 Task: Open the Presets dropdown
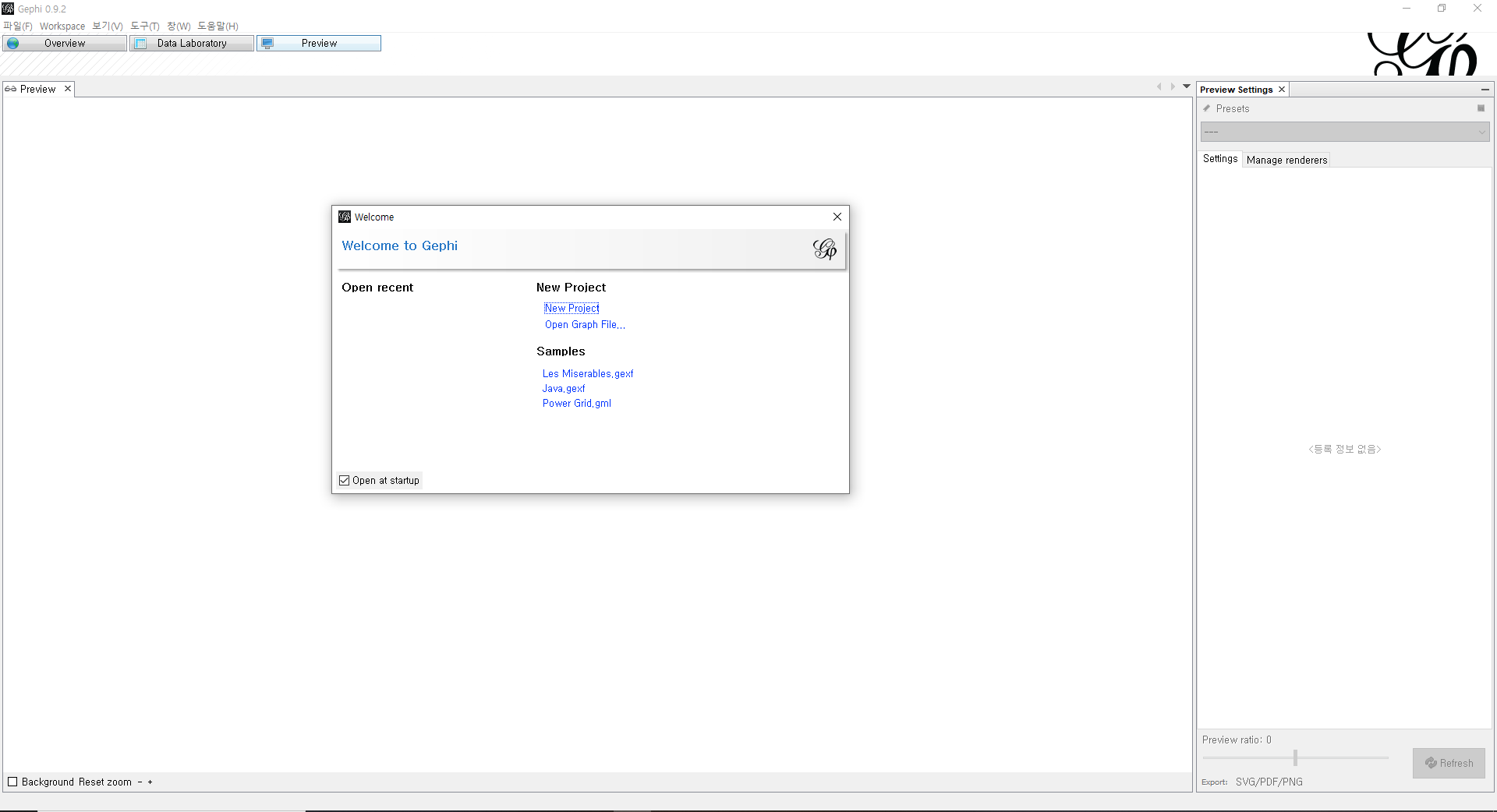pyautogui.click(x=1345, y=132)
